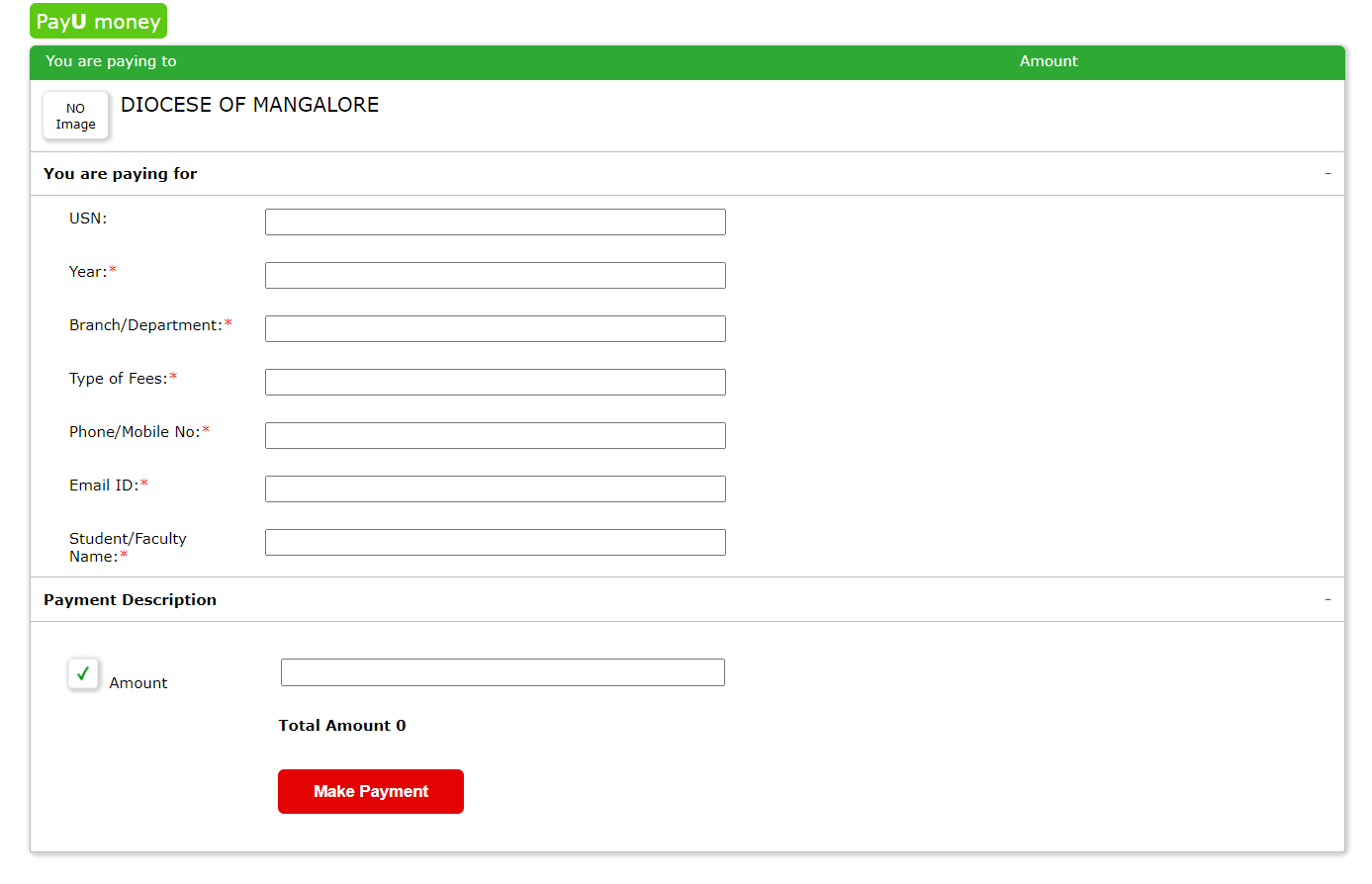This screenshot has width=1372, height=884.
Task: Focus the Amount input box
Action: pyautogui.click(x=503, y=672)
